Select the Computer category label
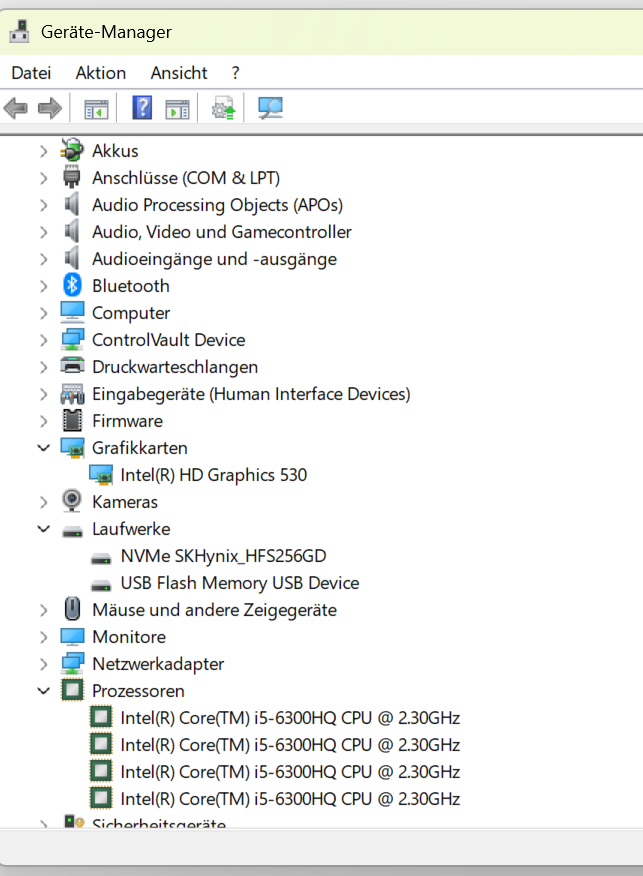 coord(131,313)
